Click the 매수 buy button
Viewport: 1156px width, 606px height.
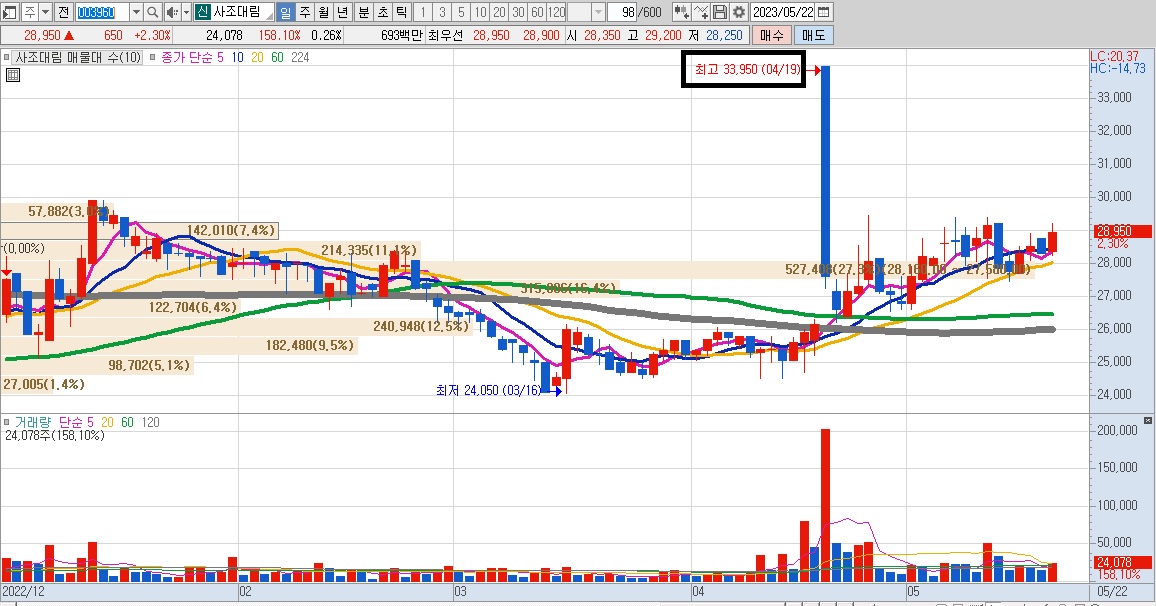tap(772, 35)
